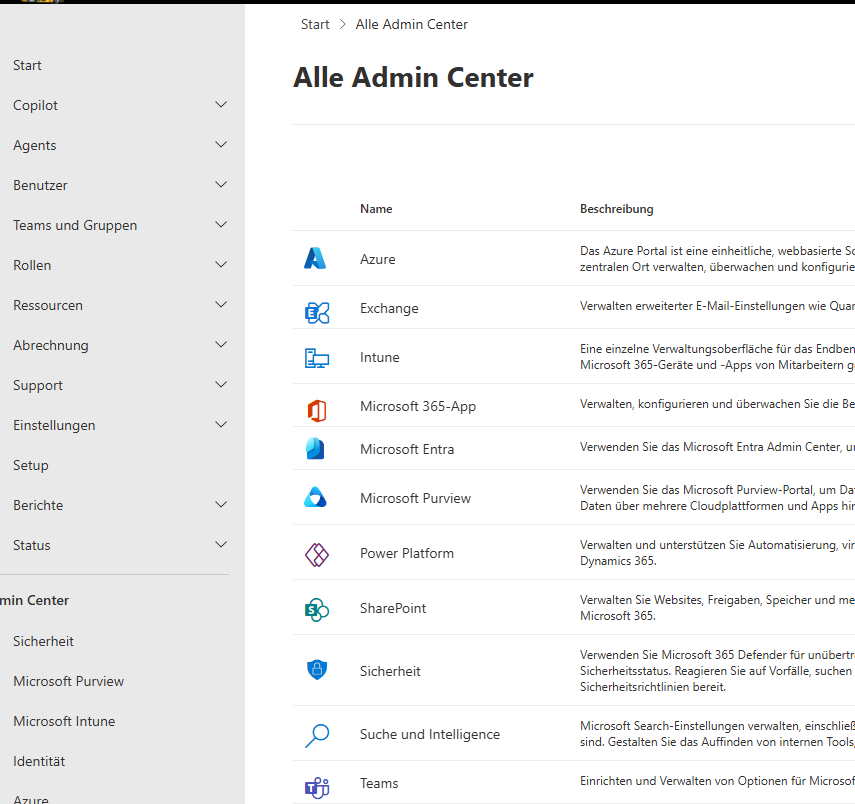Open the Microsoft Intune sidebar link

pos(64,721)
